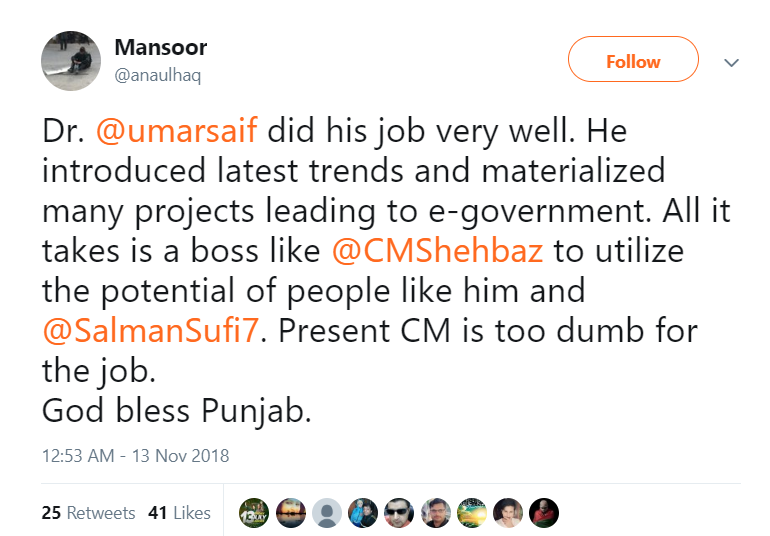The height and width of the screenshot is (536, 770).
Task: Click the default gray silhouette liker avatar
Action: click(x=327, y=513)
